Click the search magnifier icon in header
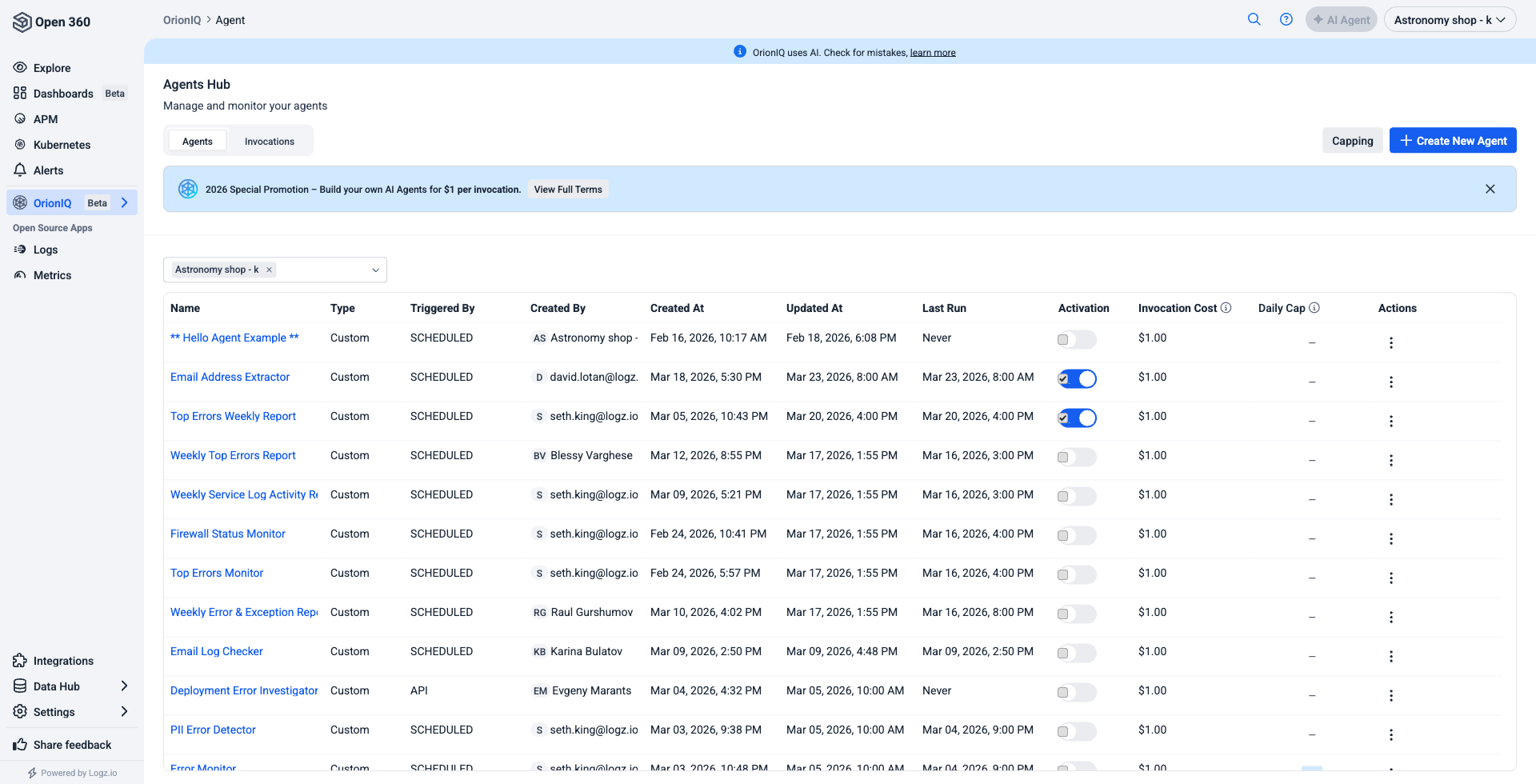This screenshot has height=784, width=1536. click(1254, 20)
